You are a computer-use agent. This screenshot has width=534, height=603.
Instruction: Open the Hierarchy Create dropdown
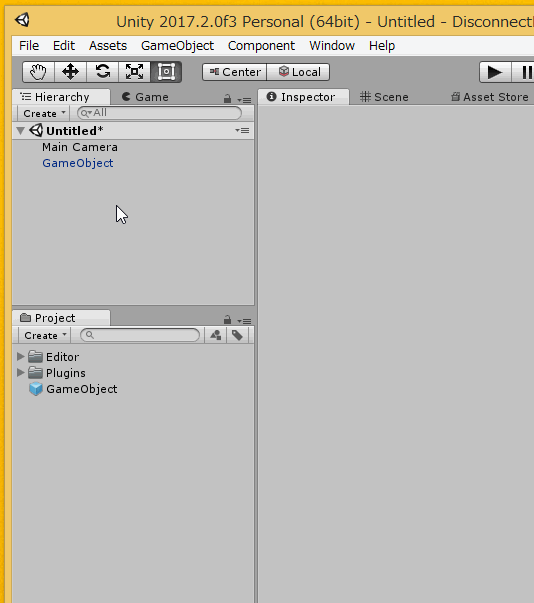tap(44, 113)
